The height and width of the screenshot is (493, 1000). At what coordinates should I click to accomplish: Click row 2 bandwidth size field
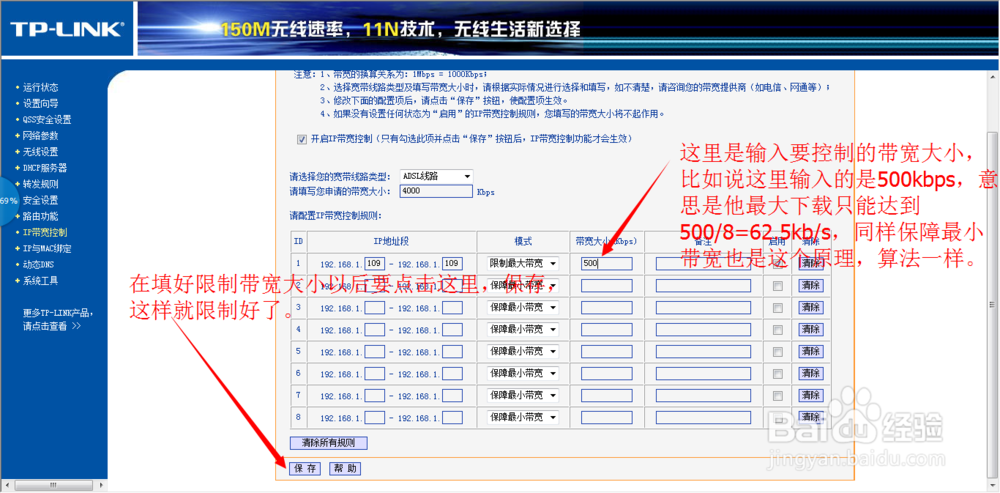coord(607,286)
